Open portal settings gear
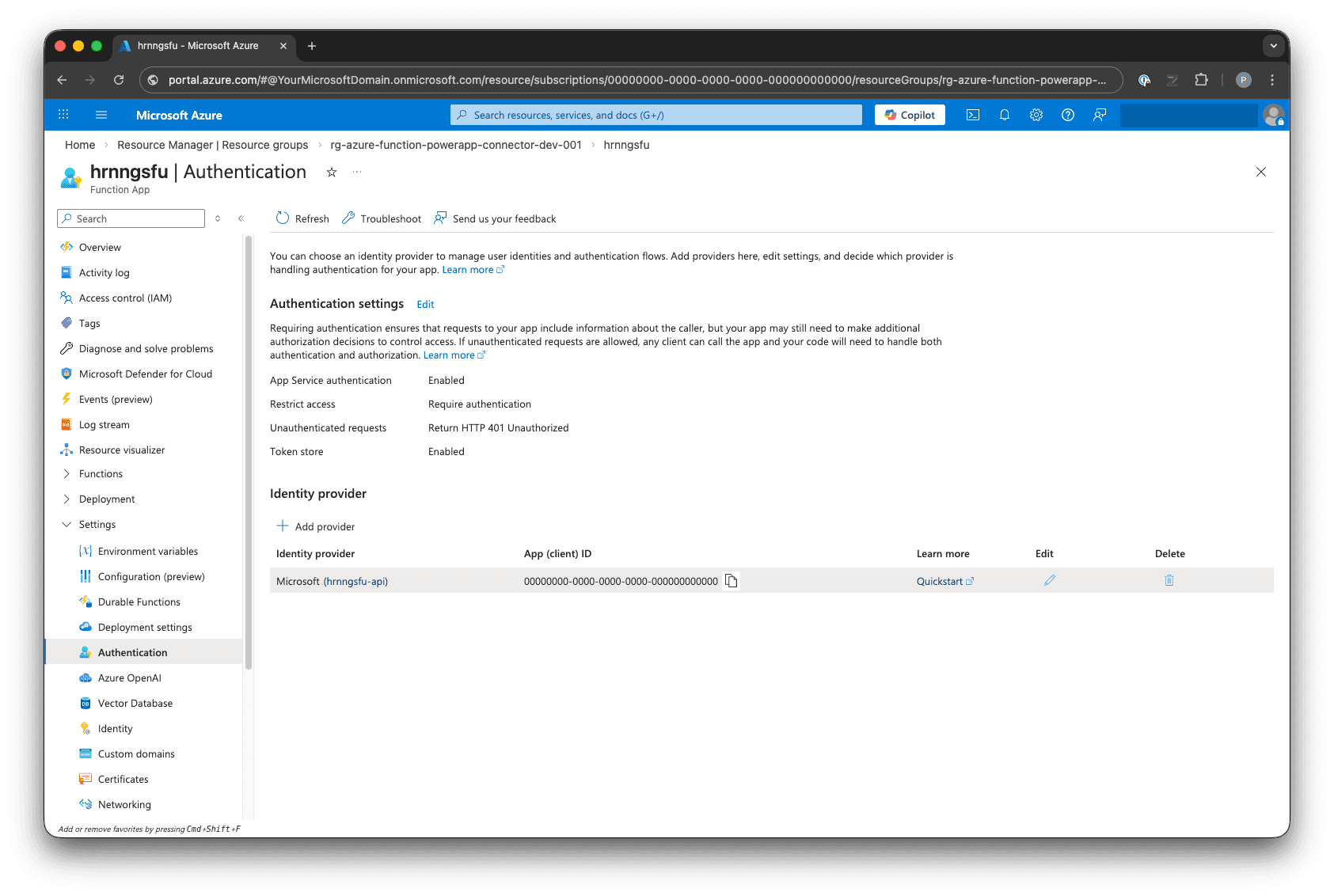This screenshot has width=1334, height=896. coord(1036,115)
